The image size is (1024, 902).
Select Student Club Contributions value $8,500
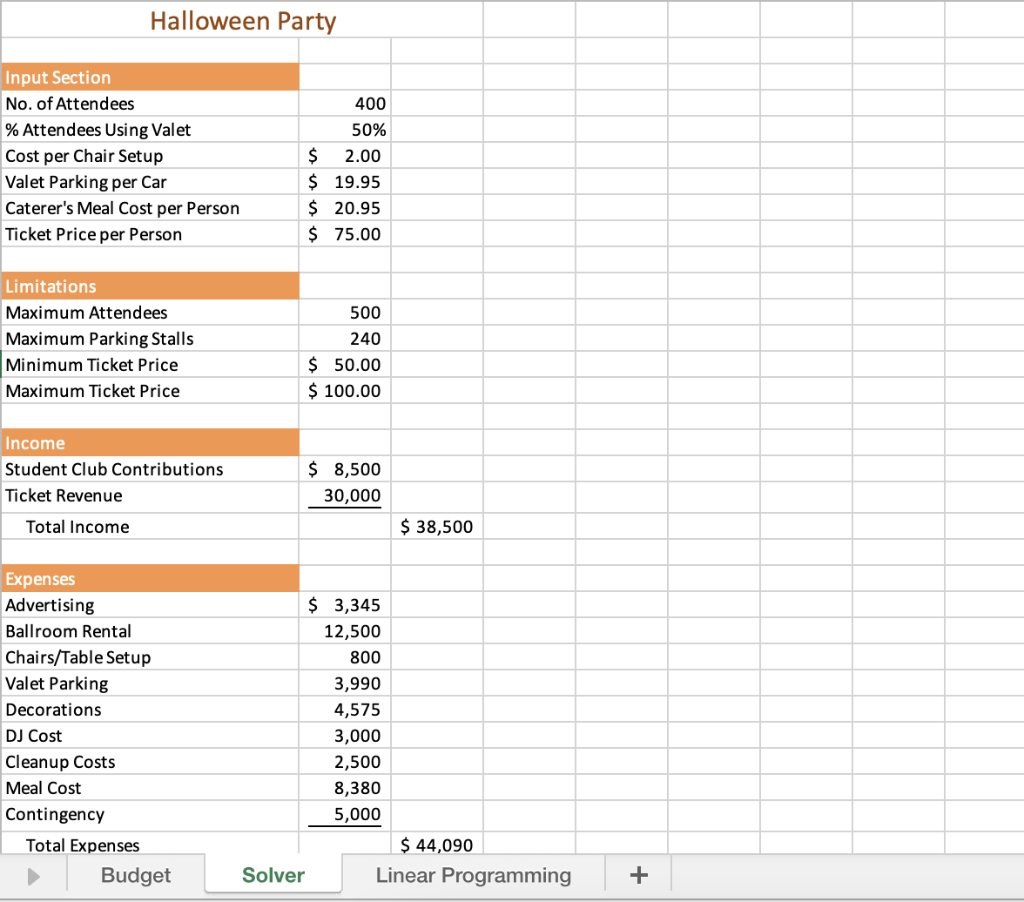345,469
